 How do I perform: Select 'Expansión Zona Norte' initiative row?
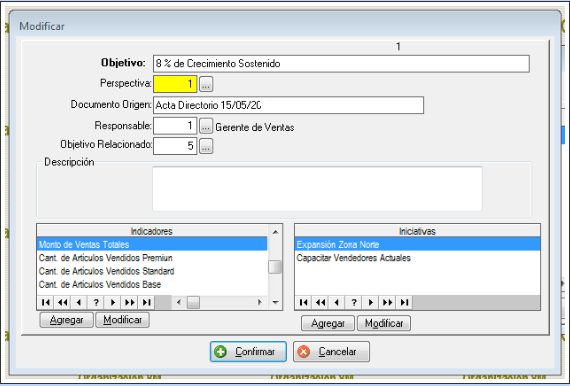(x=417, y=244)
